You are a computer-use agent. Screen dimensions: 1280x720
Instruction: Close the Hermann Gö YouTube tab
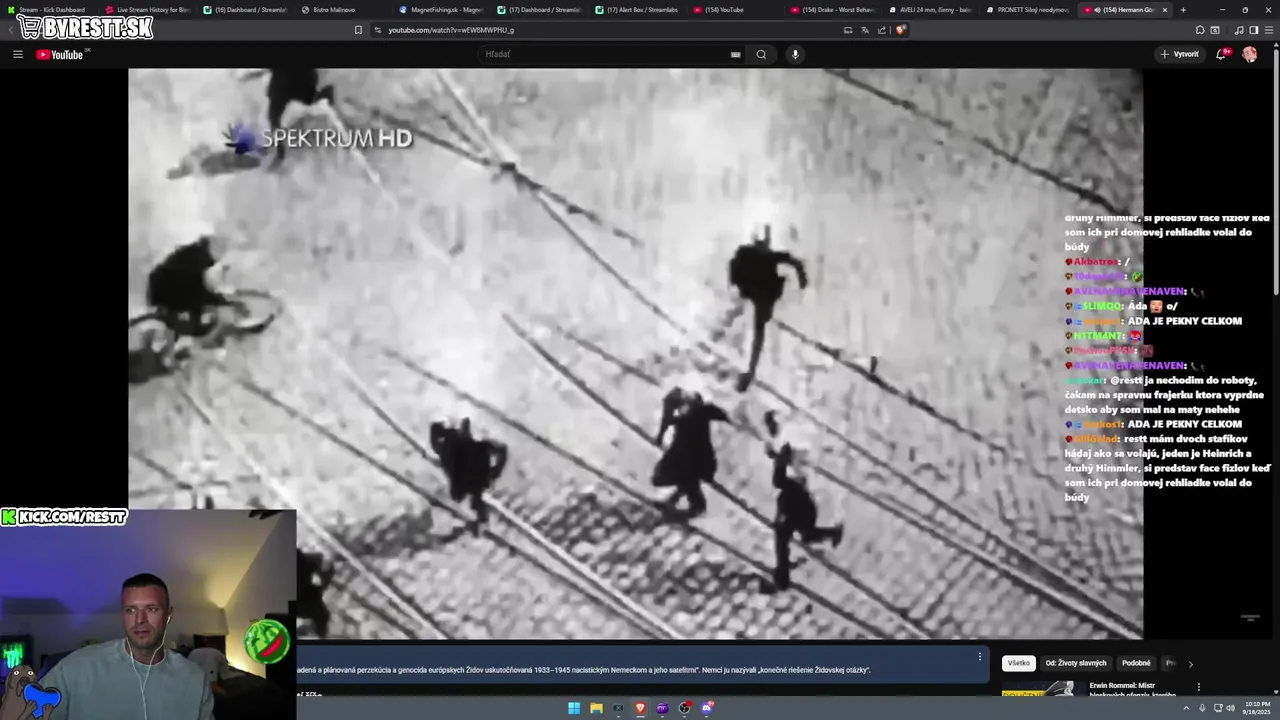(1164, 10)
